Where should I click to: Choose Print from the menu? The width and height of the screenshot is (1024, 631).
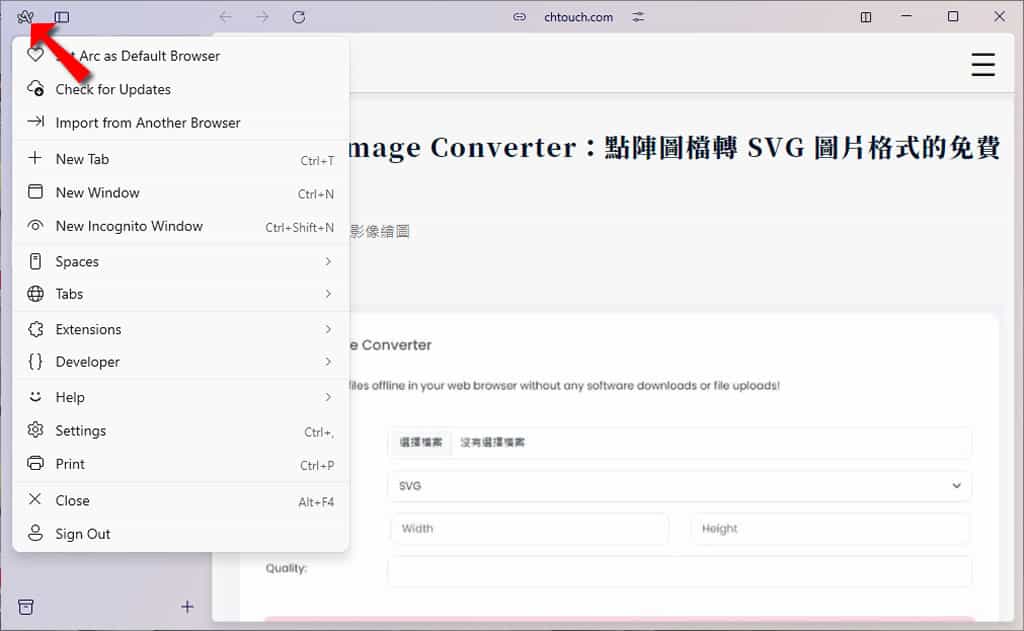181,464
